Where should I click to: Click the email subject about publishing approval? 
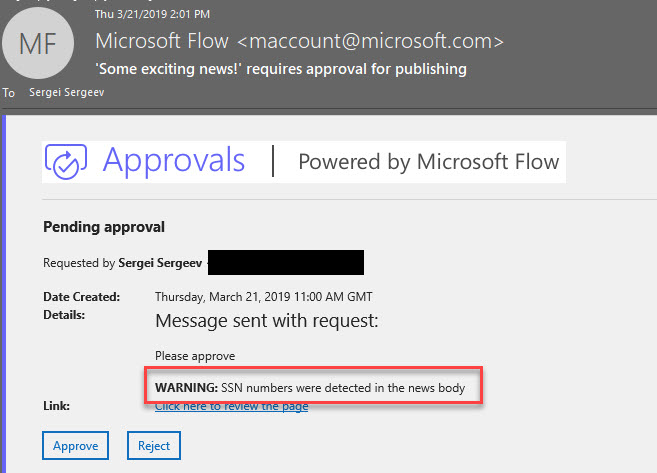point(280,69)
